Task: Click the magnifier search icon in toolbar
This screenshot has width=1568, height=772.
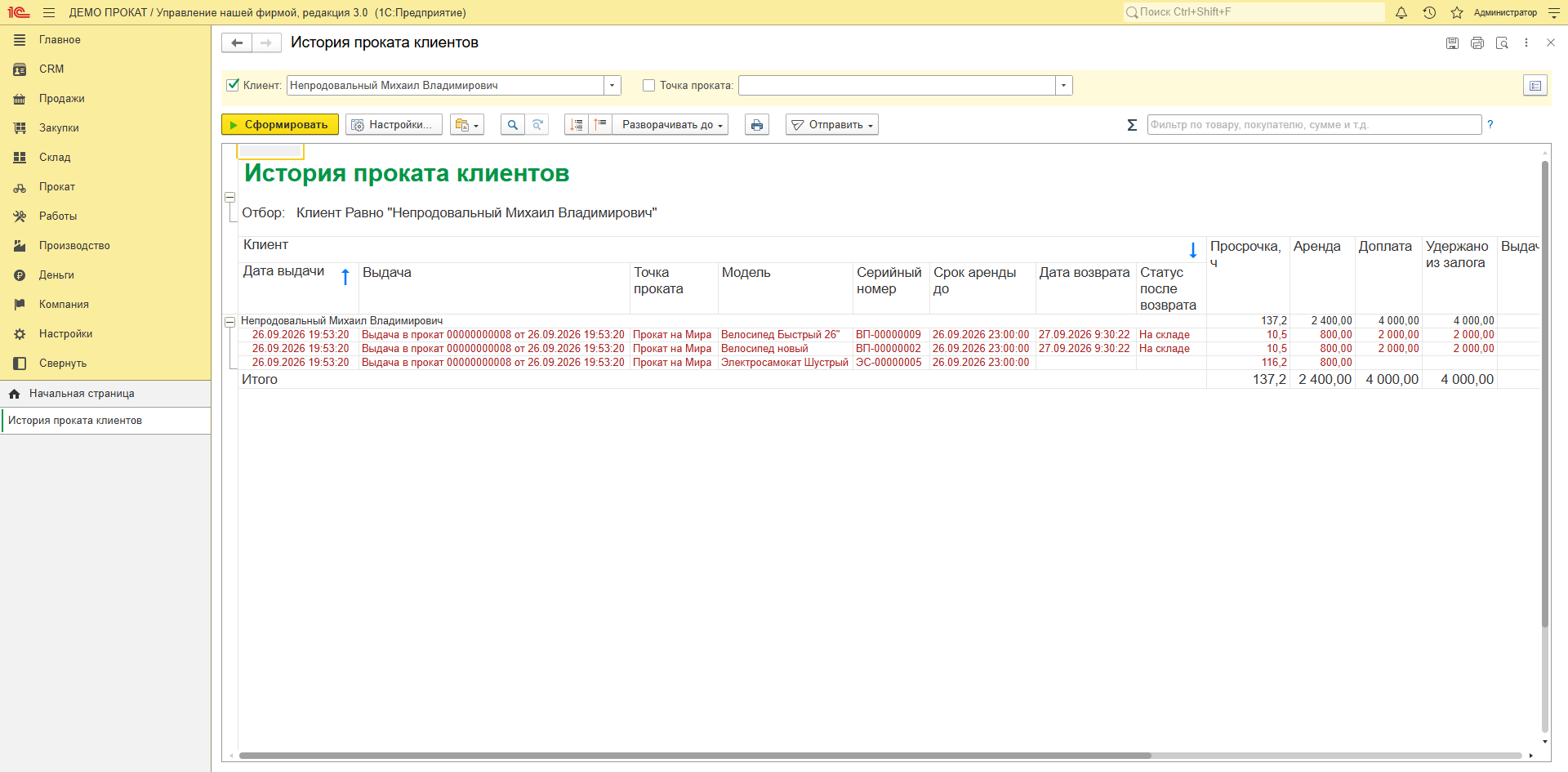Action: click(x=512, y=124)
